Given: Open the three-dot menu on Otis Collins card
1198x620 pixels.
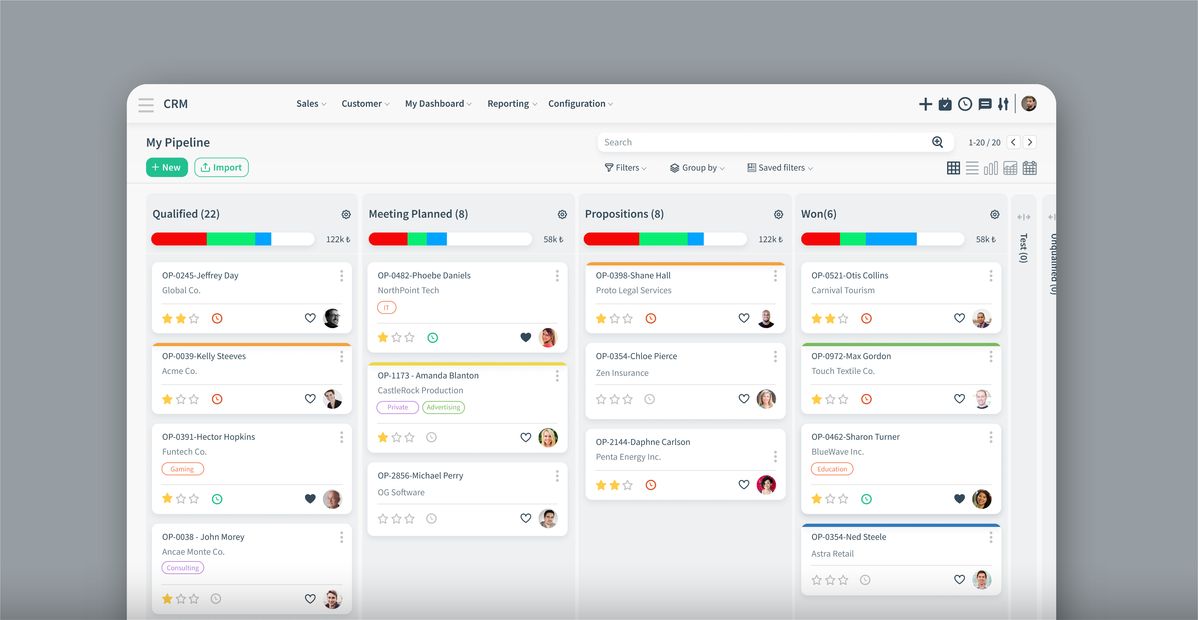Looking at the screenshot, I should 991,276.
